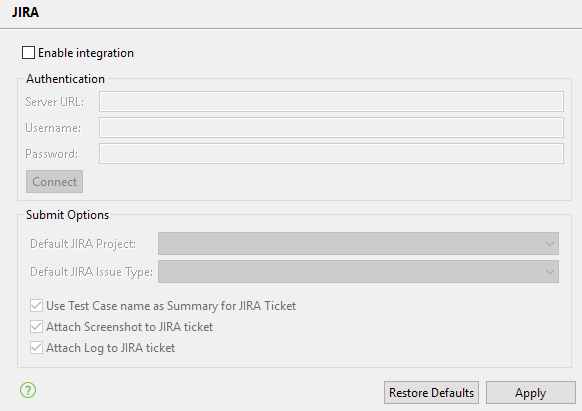Focus the Username input field
Screen dimensions: 582x411
[x=331, y=127]
